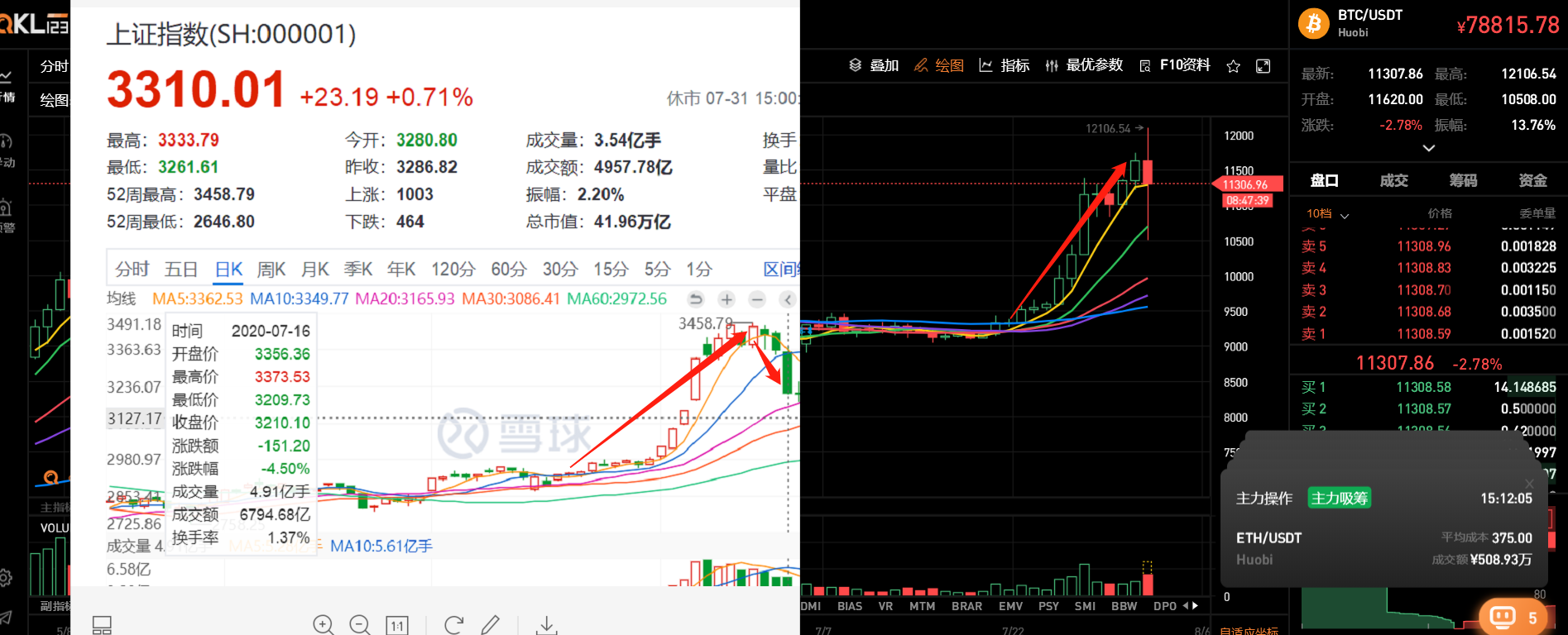
Task: Select the 60分 chart period
Action: (x=509, y=270)
